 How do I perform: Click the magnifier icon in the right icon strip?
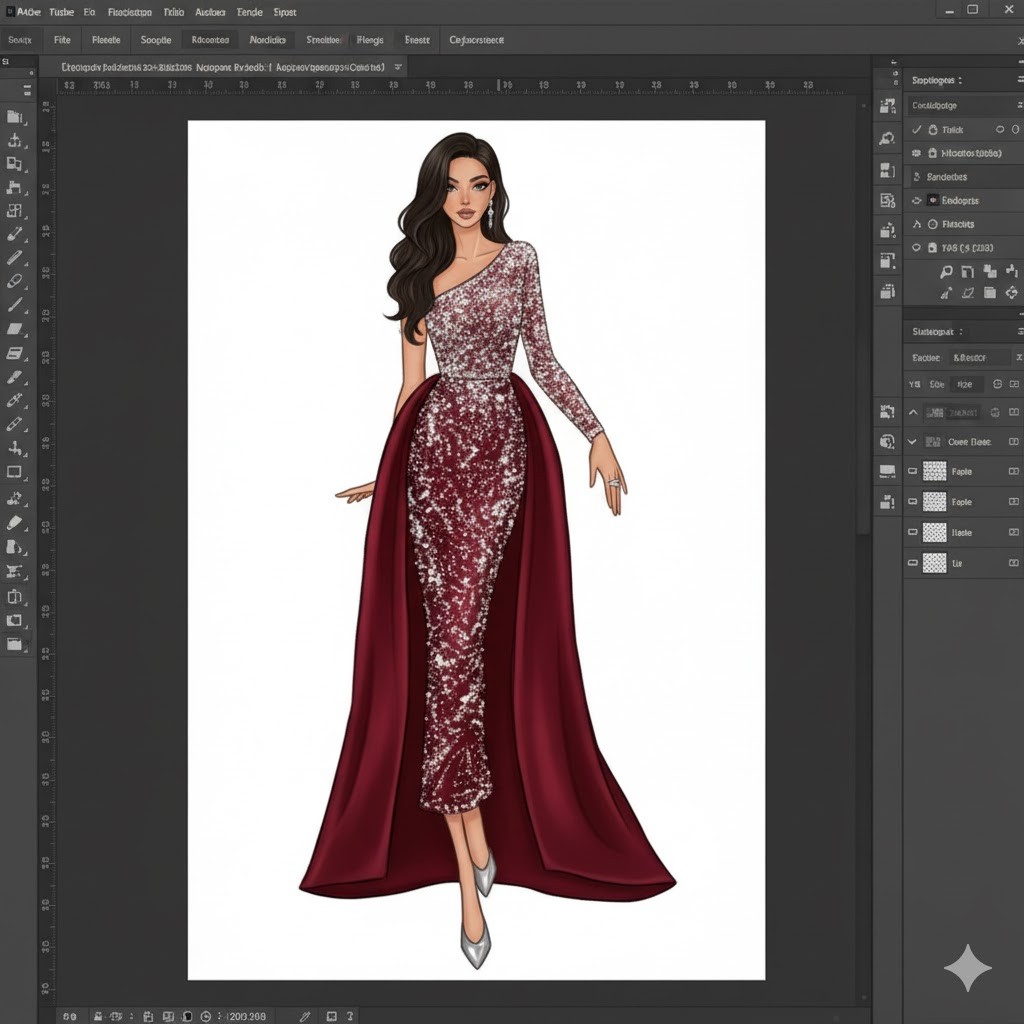click(x=887, y=139)
